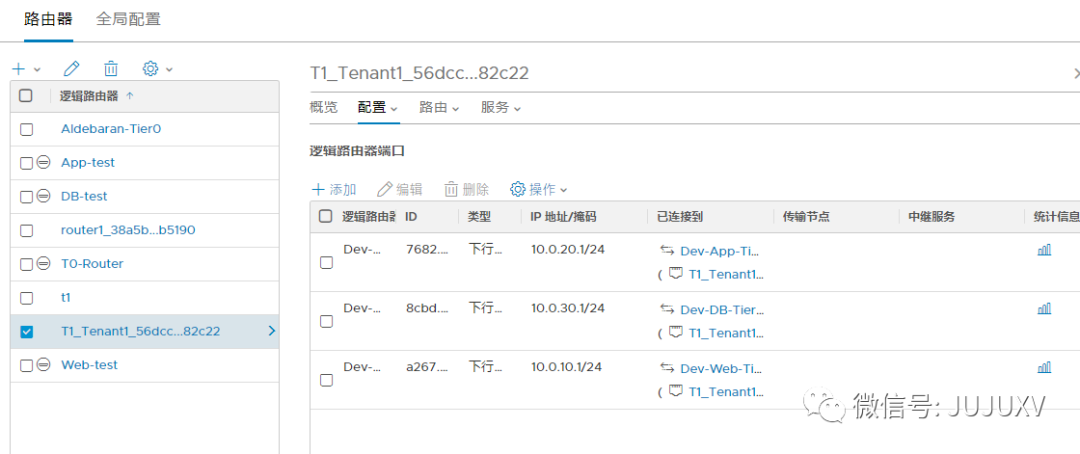Check the Aldebaran-Tier0 router checkbox
The image size is (1080, 454).
(27, 129)
